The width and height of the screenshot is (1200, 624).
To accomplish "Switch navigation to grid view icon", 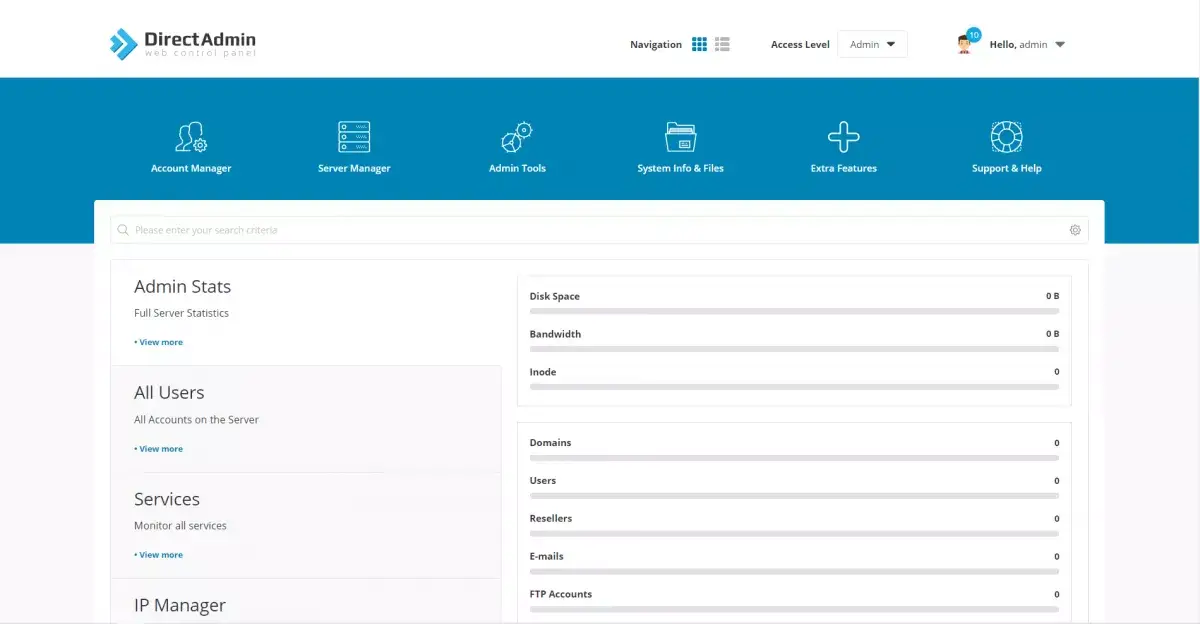I will click(699, 44).
